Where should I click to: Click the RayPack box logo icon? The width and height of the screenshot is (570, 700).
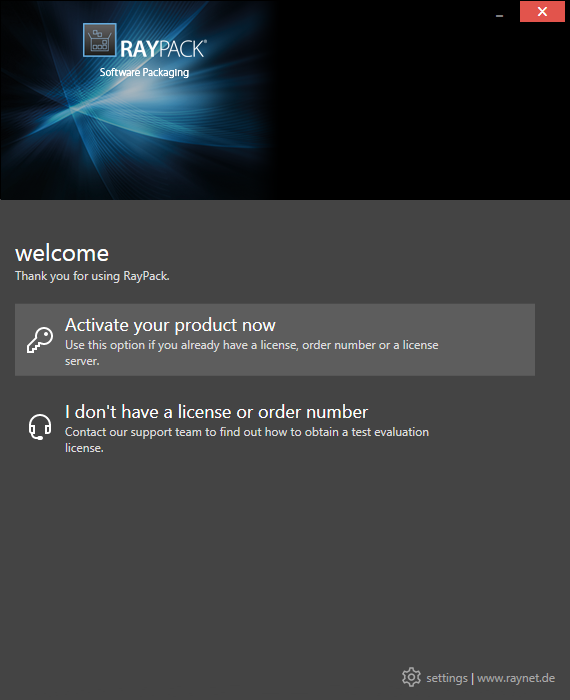(x=100, y=40)
